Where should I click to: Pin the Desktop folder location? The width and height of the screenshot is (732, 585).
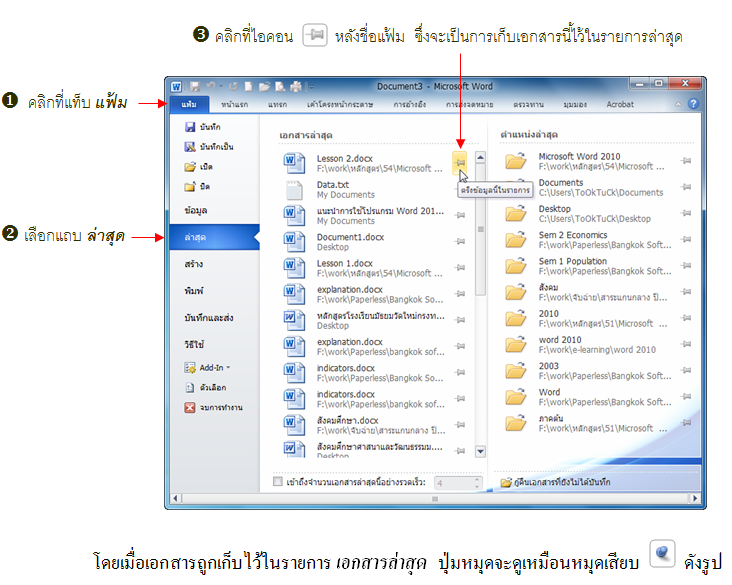point(686,213)
